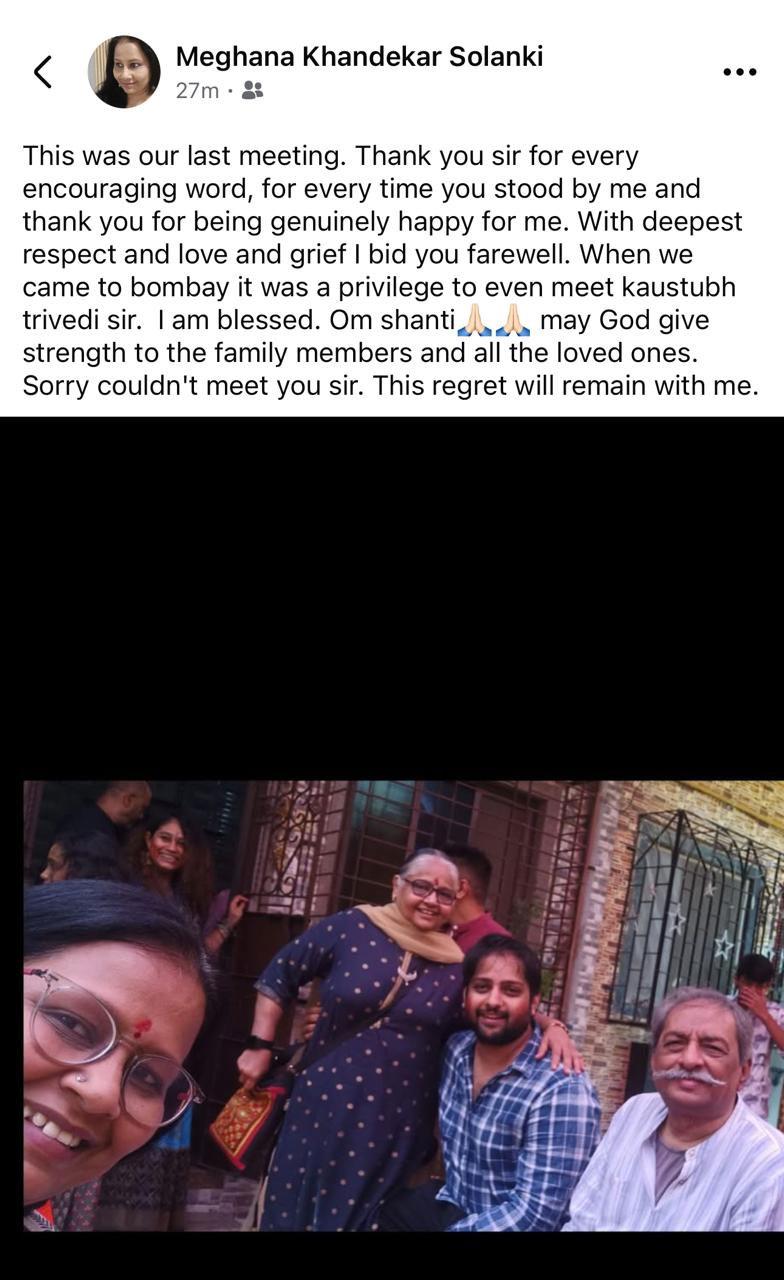Tap the second folded hands emoji
The image size is (784, 1280).
click(513, 320)
